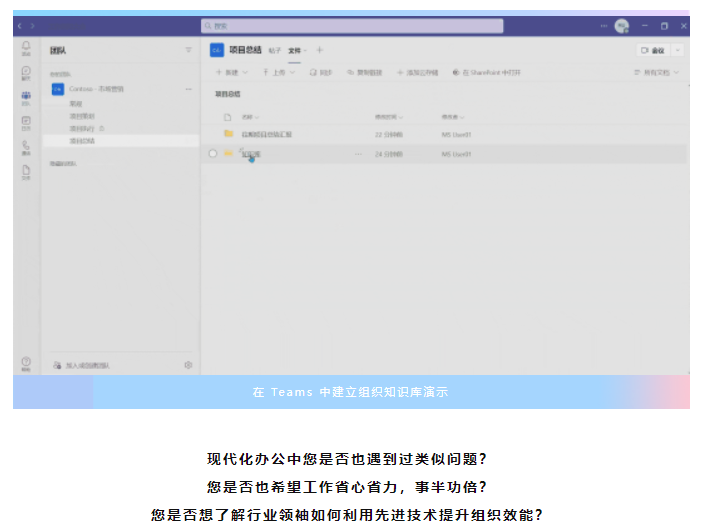Open the Help question mark icon
Screen dimensions: 707x530
click(26, 364)
